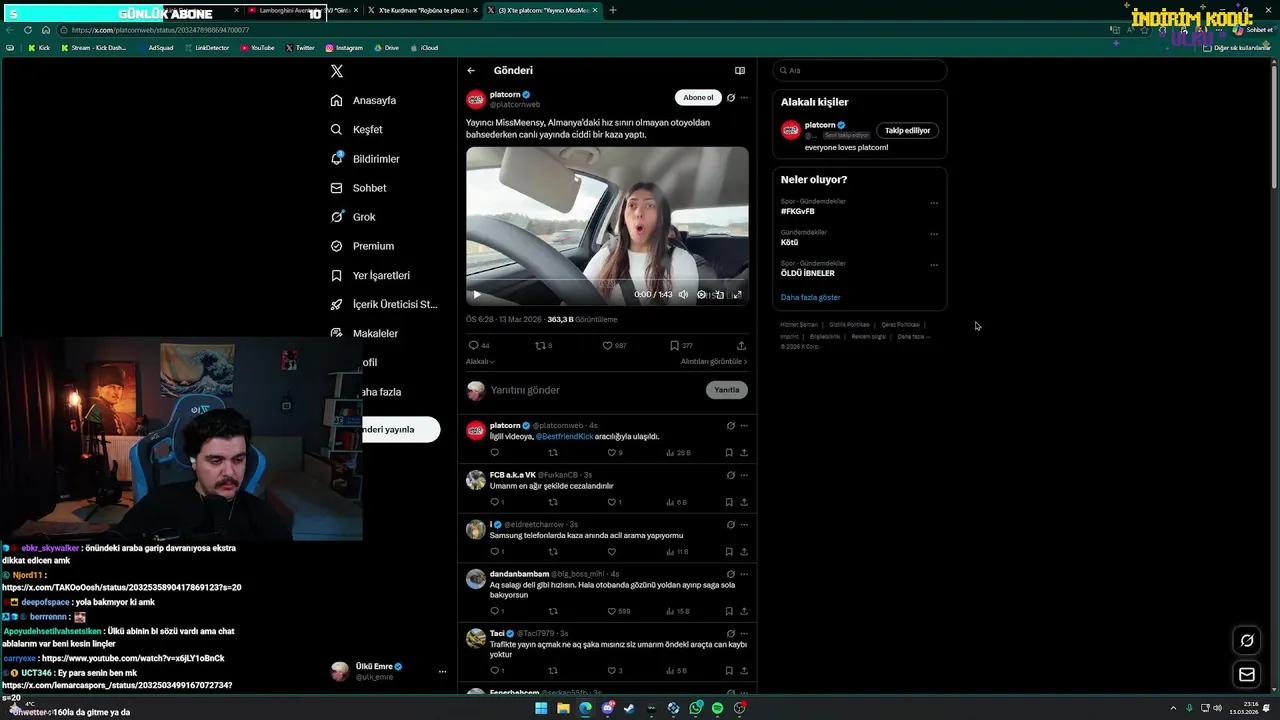Open Grok icon on the Taci reply

731,634
